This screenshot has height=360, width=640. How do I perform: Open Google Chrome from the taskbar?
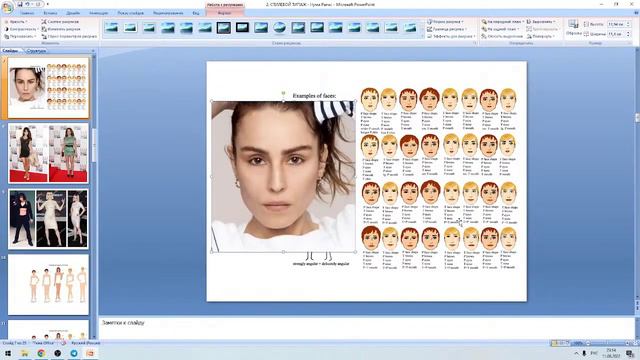41,353
